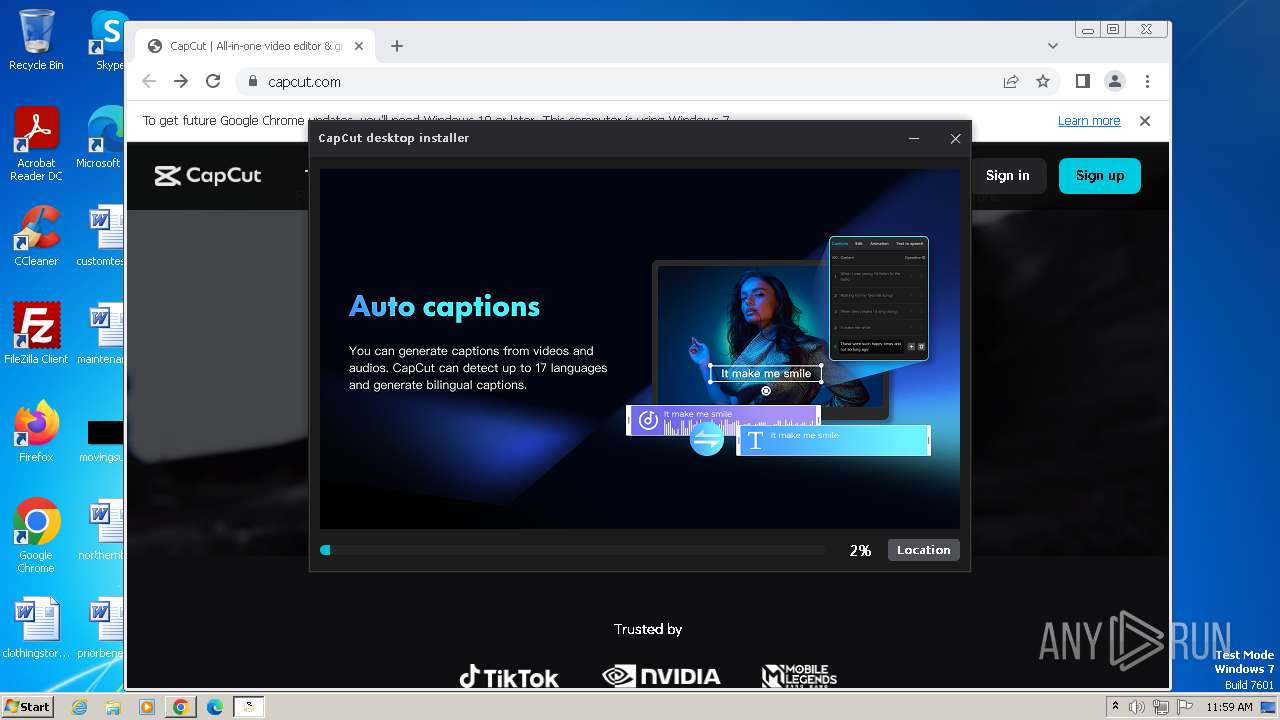Click the CapCut installer taskbar item
The image size is (1280, 720).
(x=249, y=707)
